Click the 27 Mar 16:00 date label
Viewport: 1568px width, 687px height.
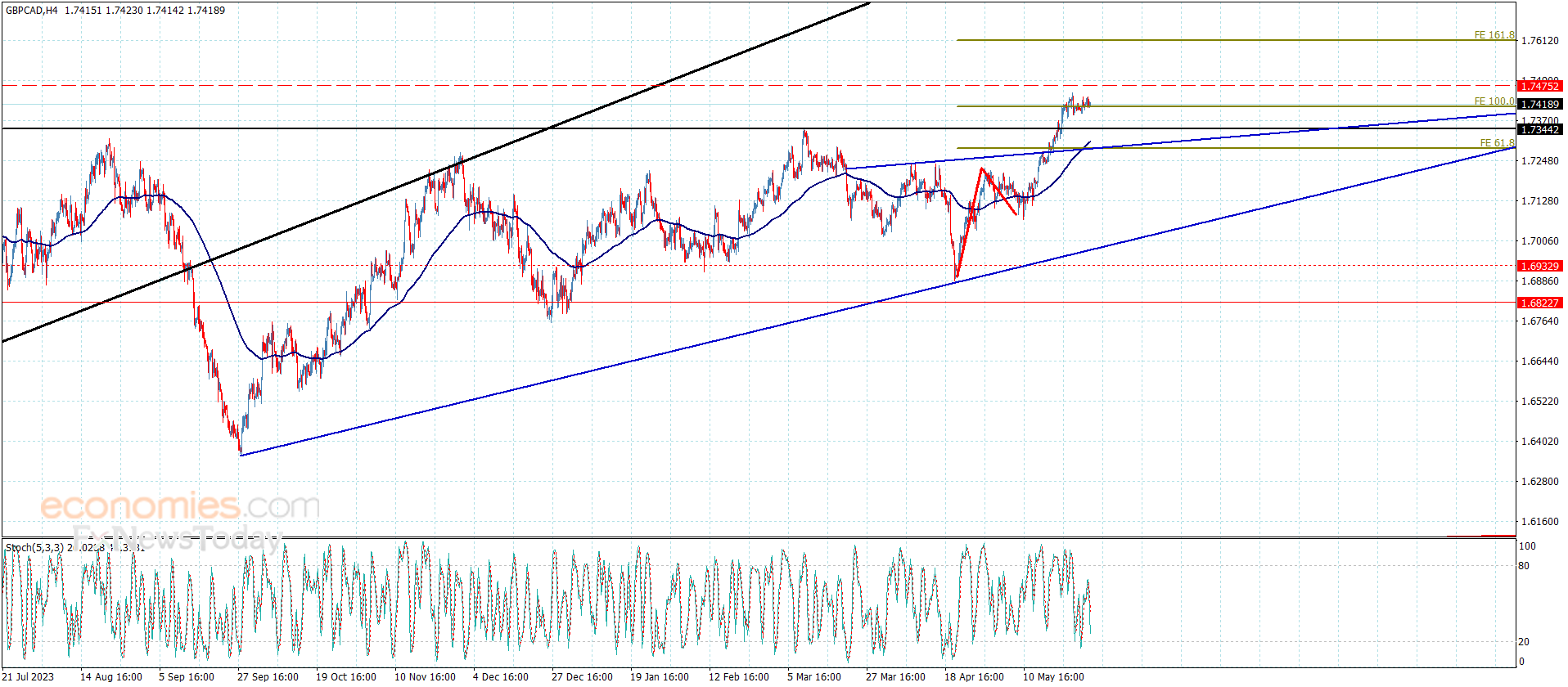coord(896,676)
